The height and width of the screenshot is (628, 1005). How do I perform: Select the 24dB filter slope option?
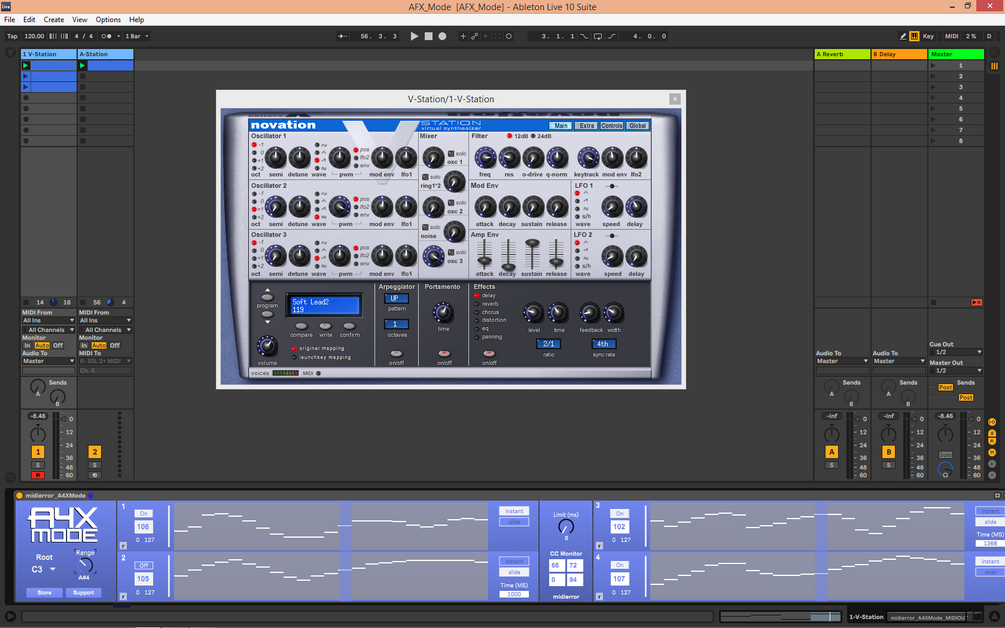click(x=533, y=136)
